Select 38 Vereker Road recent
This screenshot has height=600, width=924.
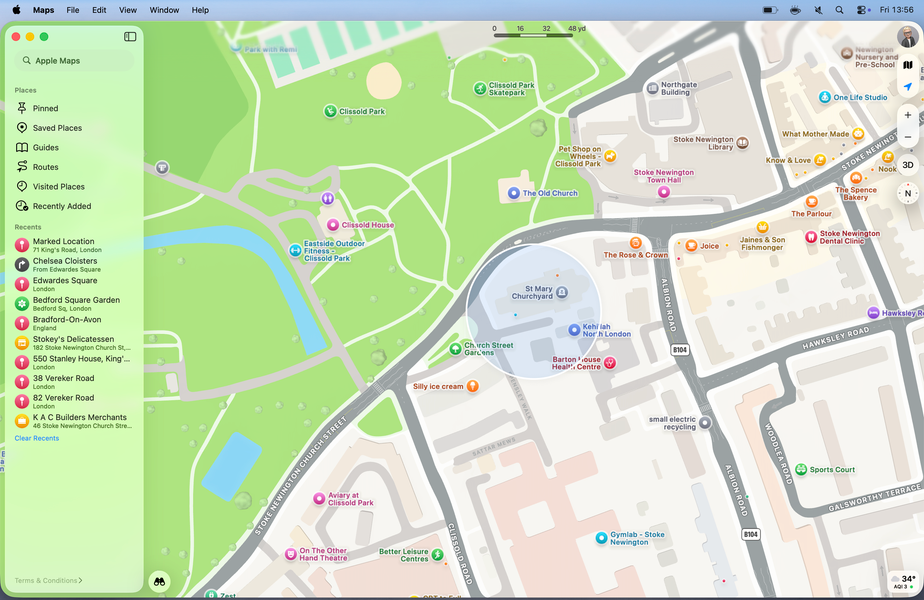(x=74, y=382)
